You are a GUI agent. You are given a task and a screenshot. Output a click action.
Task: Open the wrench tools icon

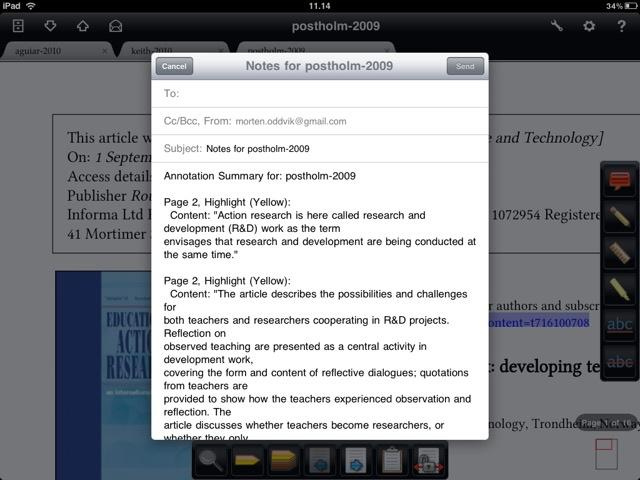coord(557,26)
